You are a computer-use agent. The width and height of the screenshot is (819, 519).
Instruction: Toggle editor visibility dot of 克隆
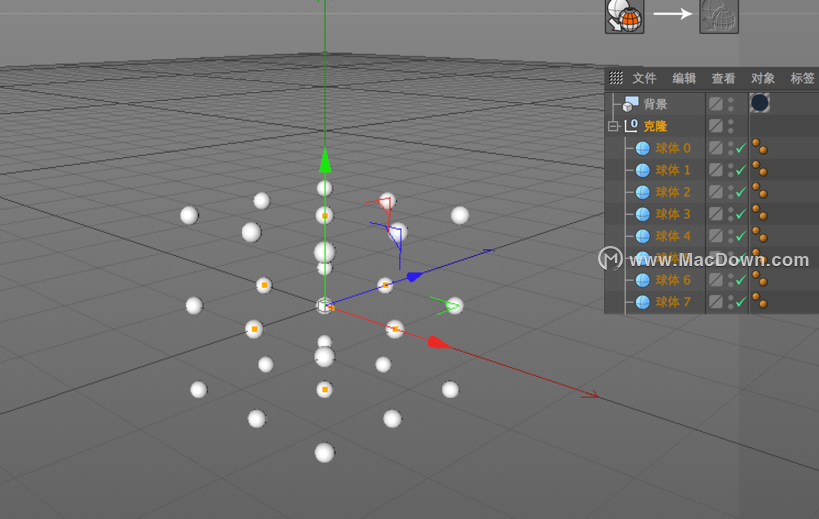tap(731, 122)
